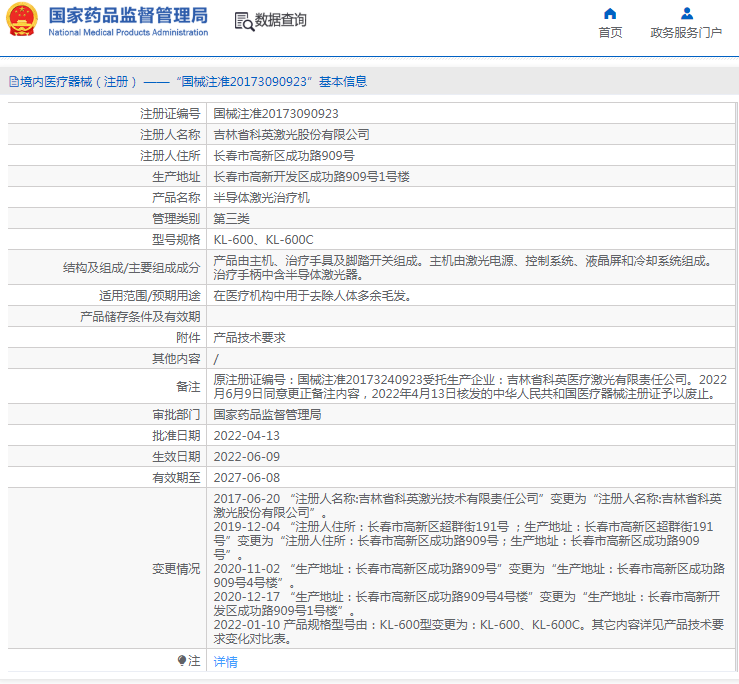
Task: Click the lightbulb icon beside 注
Action: pyautogui.click(x=182, y=661)
